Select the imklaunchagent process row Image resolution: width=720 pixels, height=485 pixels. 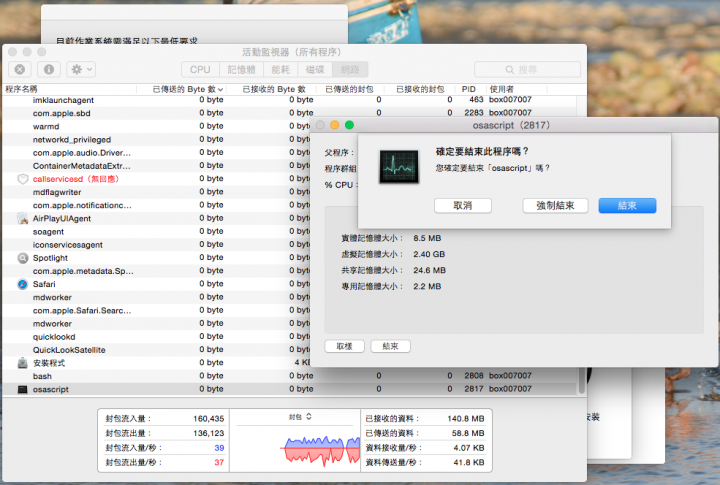[289, 100]
